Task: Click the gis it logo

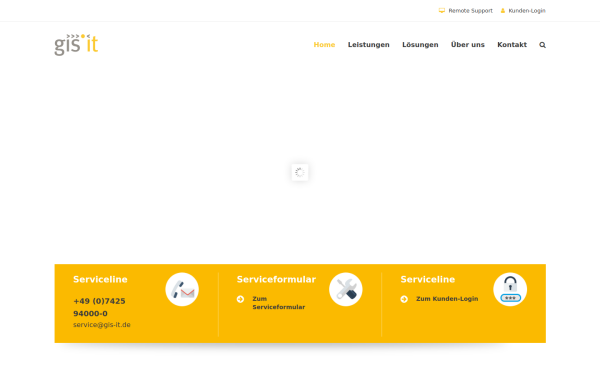Action: (x=76, y=45)
